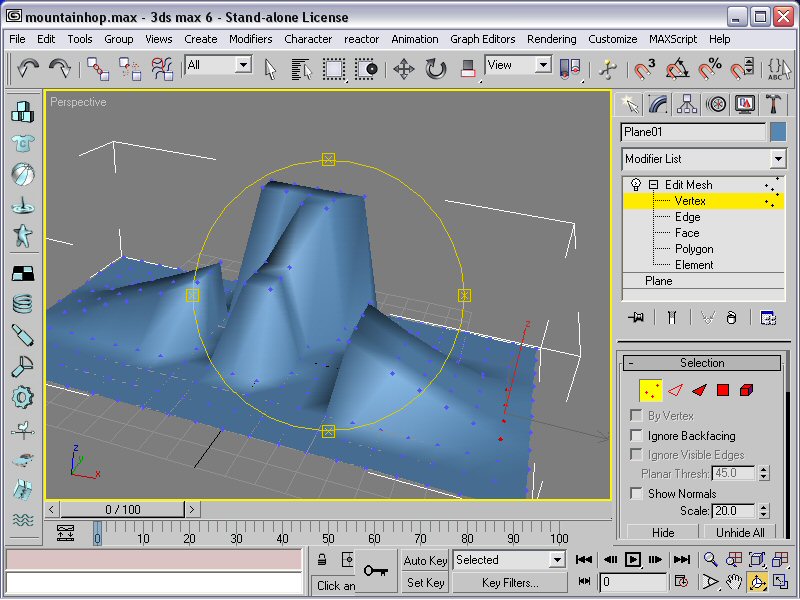
Task: Click the Key Filters... button
Action: tap(510, 583)
